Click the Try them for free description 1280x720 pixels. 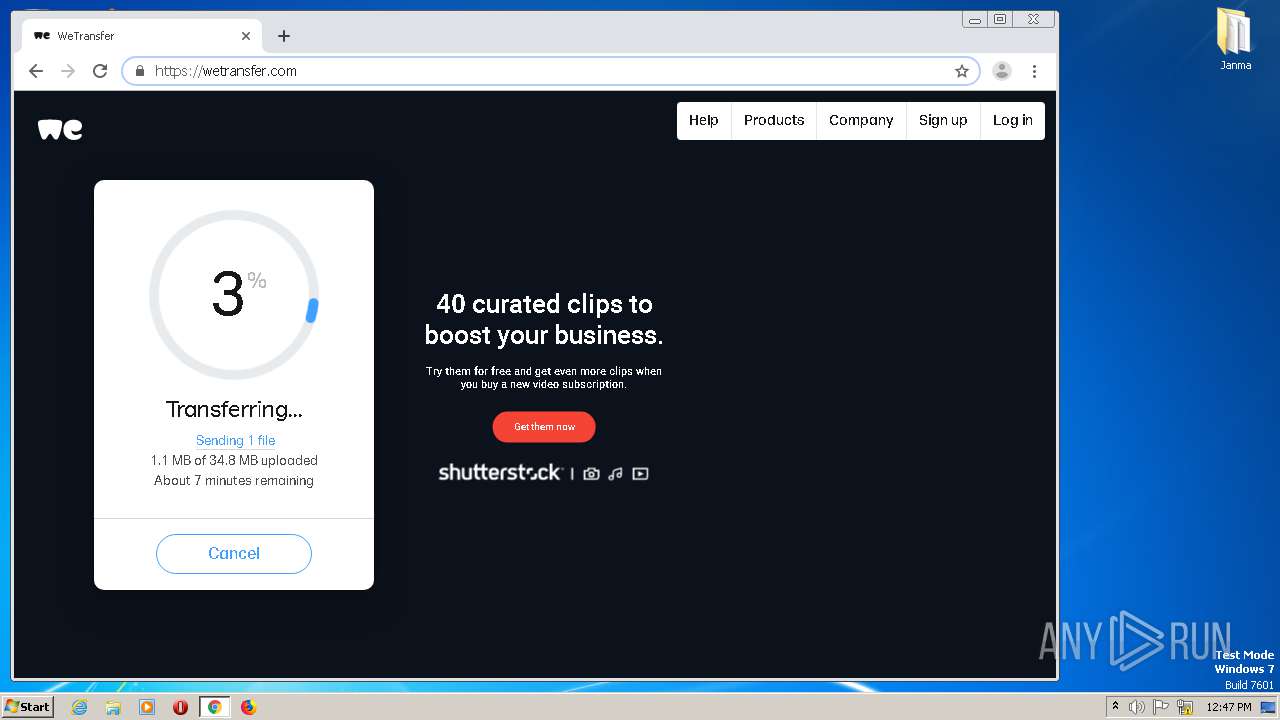tap(544, 377)
